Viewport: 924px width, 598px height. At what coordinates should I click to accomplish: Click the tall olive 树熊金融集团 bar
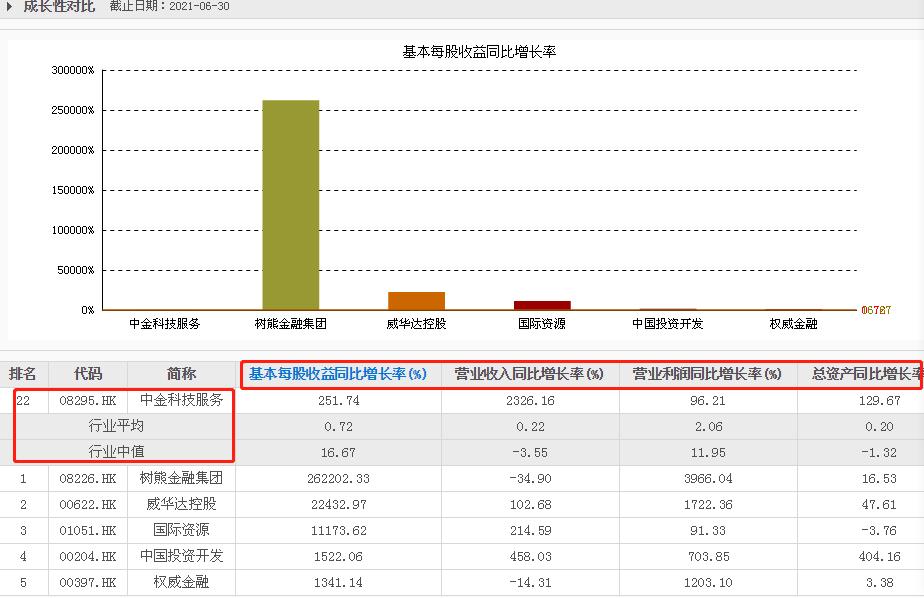pos(290,205)
